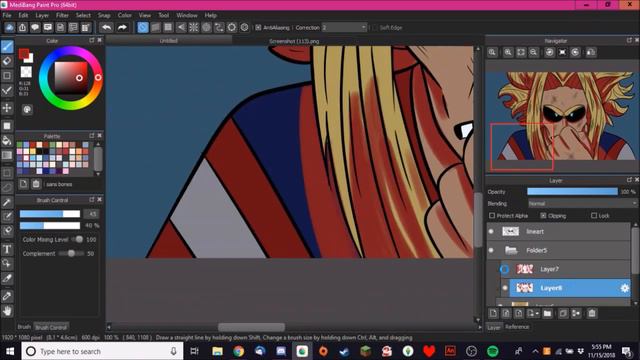Hide the lineart layer
Screen dimensions: 640x360
(491, 231)
